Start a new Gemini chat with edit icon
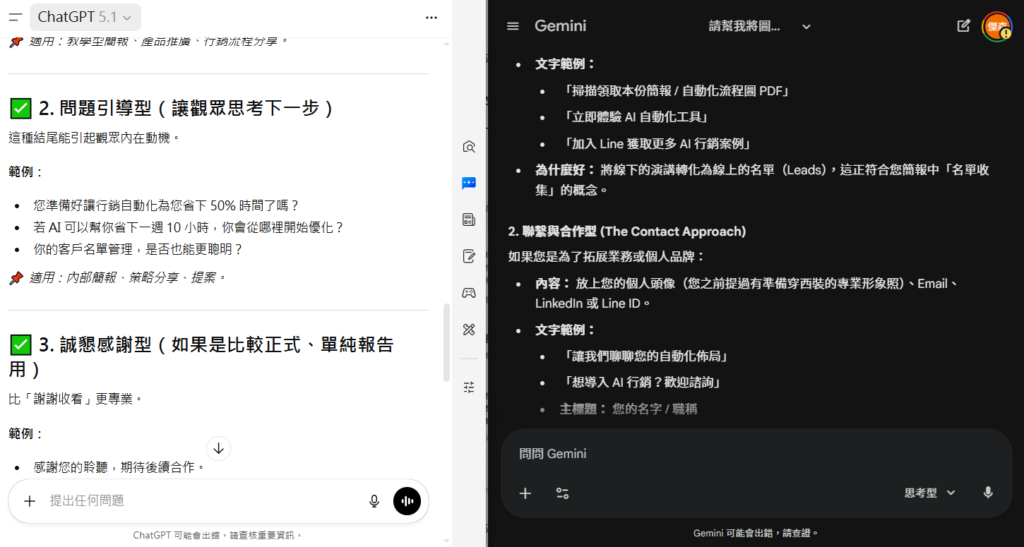This screenshot has height=547, width=1024. [x=963, y=26]
